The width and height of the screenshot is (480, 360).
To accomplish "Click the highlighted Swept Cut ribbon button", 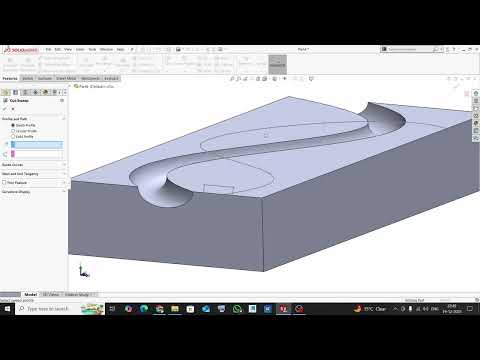I will (x=277, y=64).
